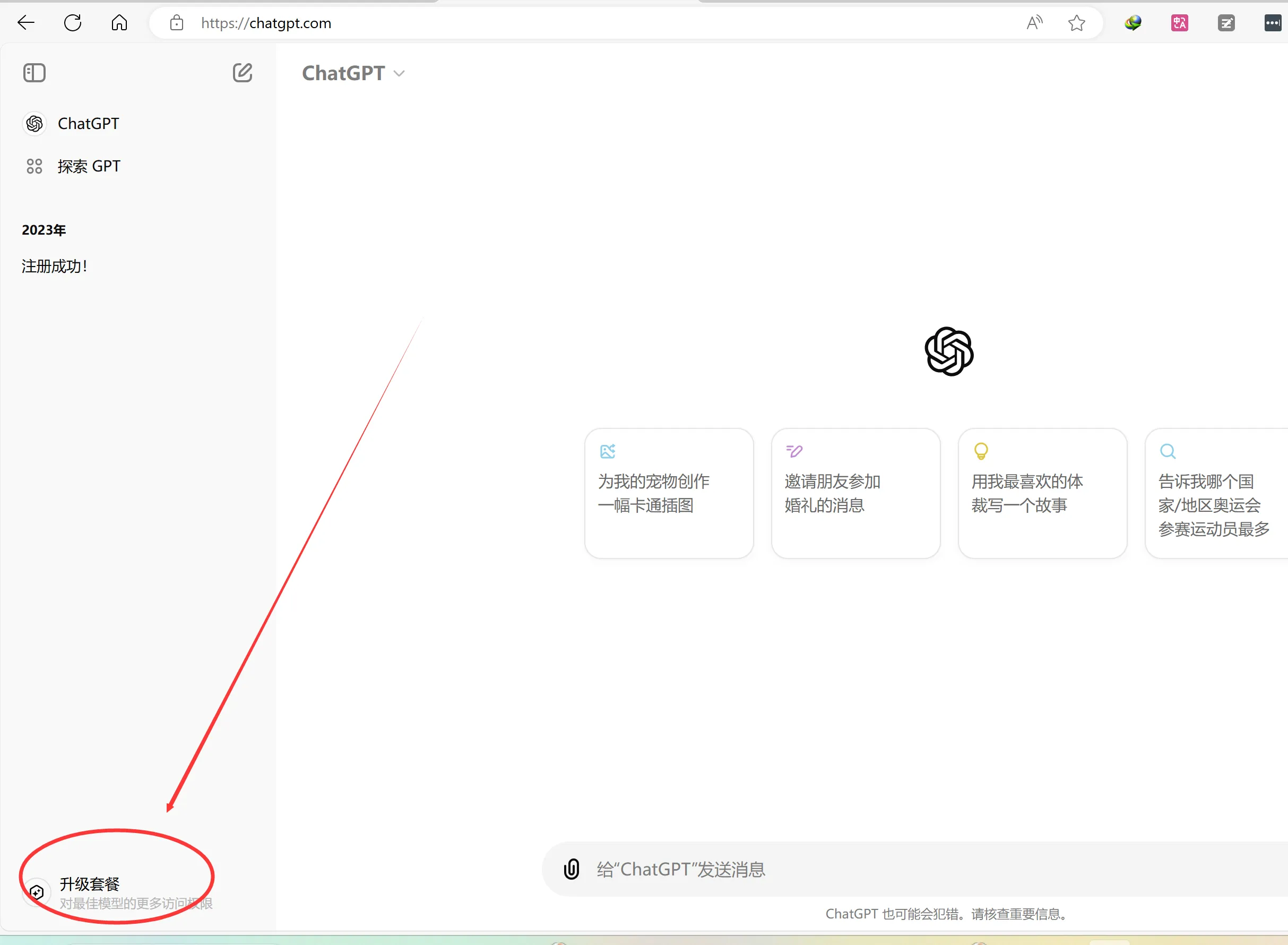Viewport: 1288px width, 945px height.
Task: Go to browser home page icon
Action: click(x=119, y=23)
